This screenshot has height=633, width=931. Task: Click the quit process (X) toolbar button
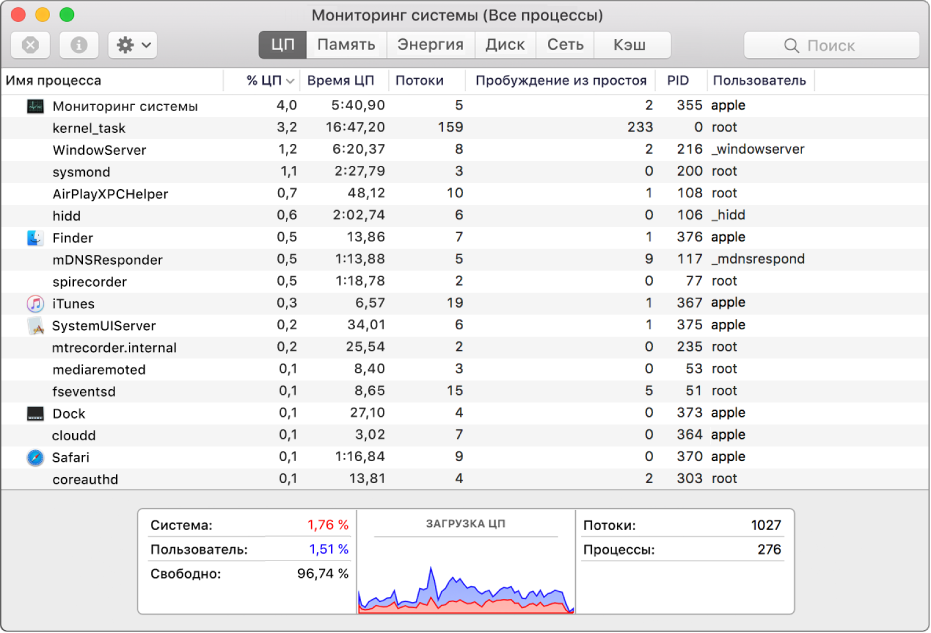[30, 45]
